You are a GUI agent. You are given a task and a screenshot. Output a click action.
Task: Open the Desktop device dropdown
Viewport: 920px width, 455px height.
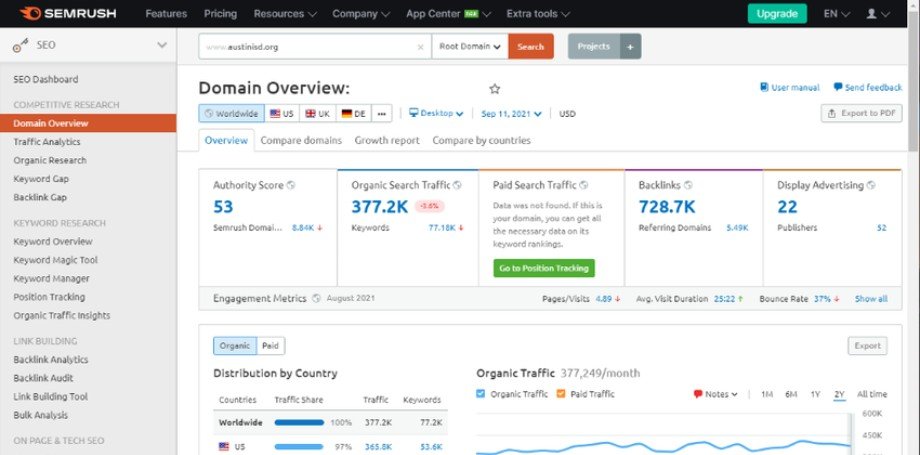[437, 114]
